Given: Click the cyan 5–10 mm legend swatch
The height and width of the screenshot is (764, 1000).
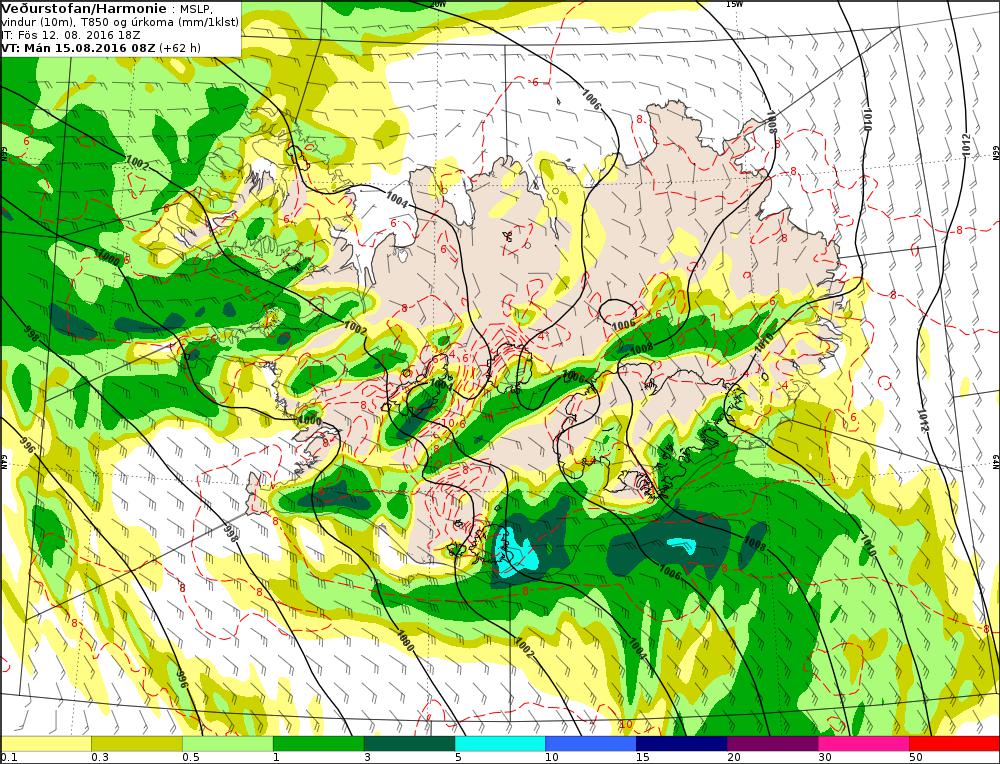Looking at the screenshot, I should tap(500, 743).
